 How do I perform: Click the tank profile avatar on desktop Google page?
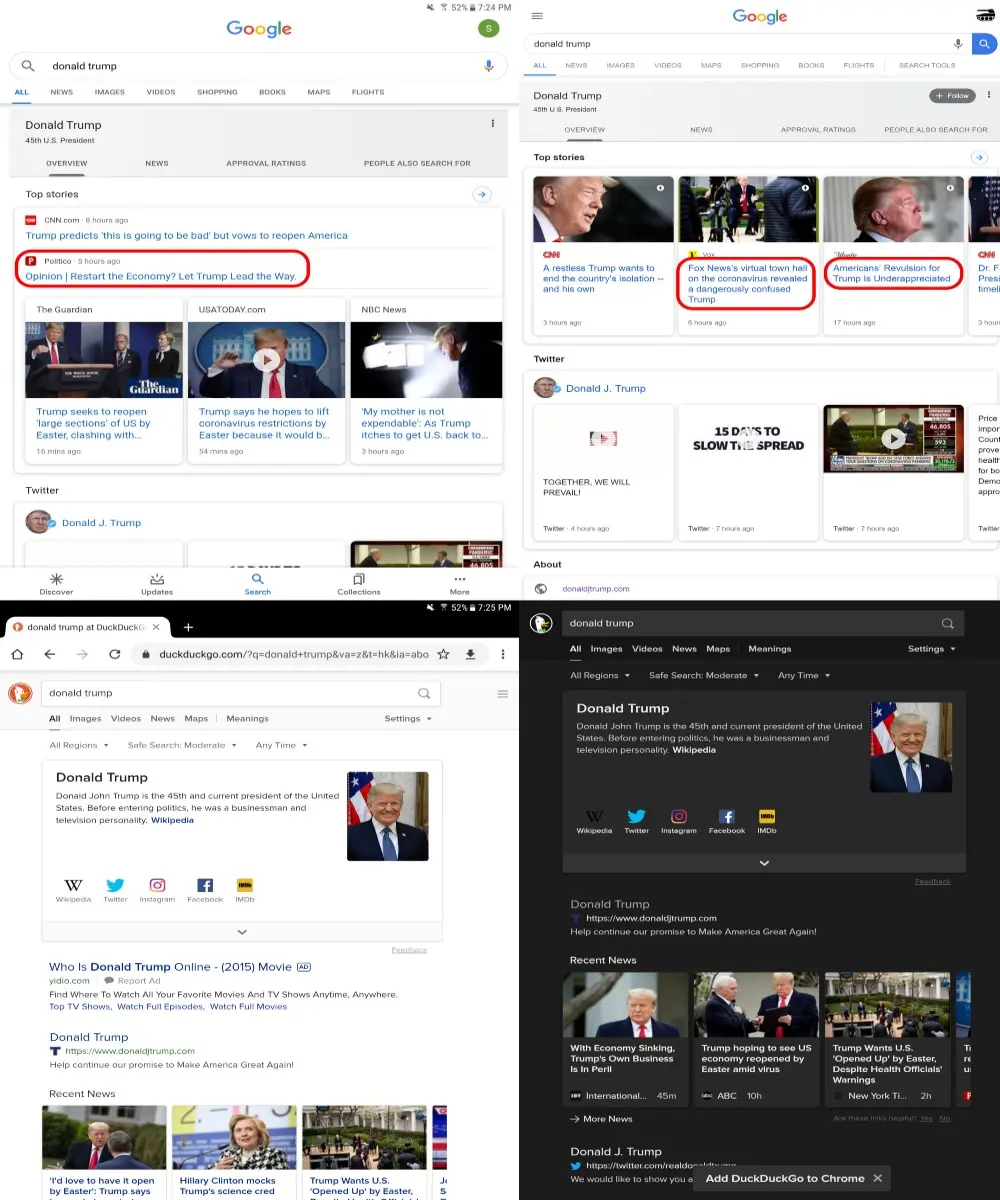[984, 16]
